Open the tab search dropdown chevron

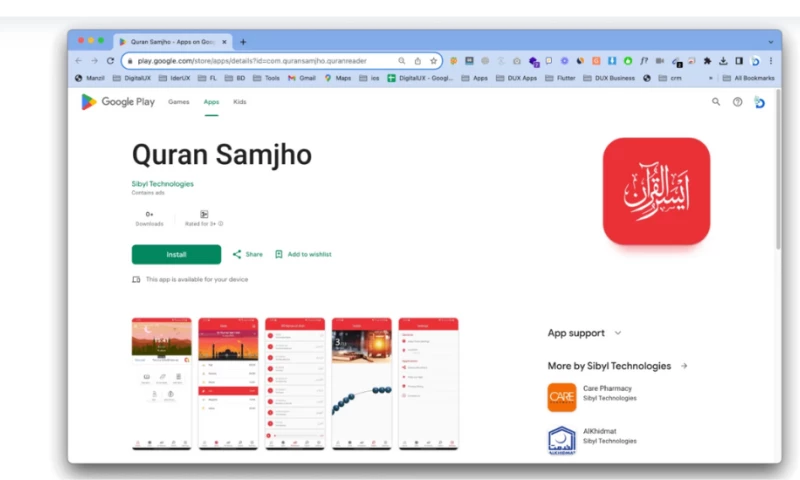[x=770, y=42]
